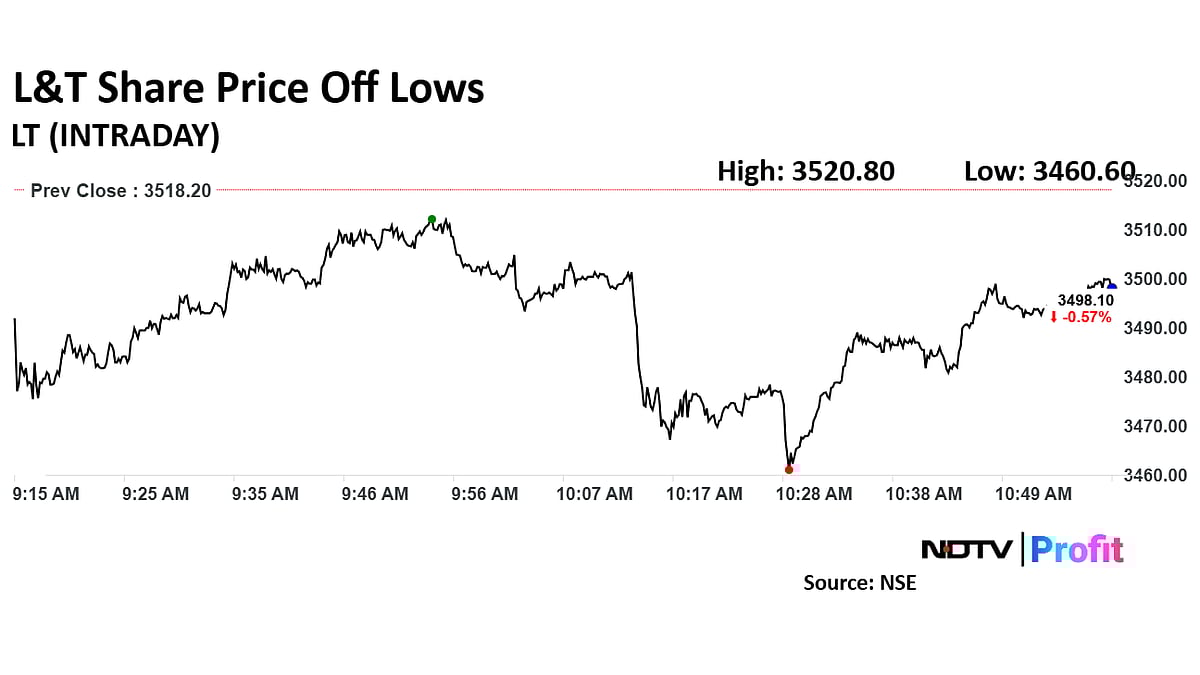Click the red down arrow beside -0.57%
The image size is (1200, 675).
coord(1053,317)
